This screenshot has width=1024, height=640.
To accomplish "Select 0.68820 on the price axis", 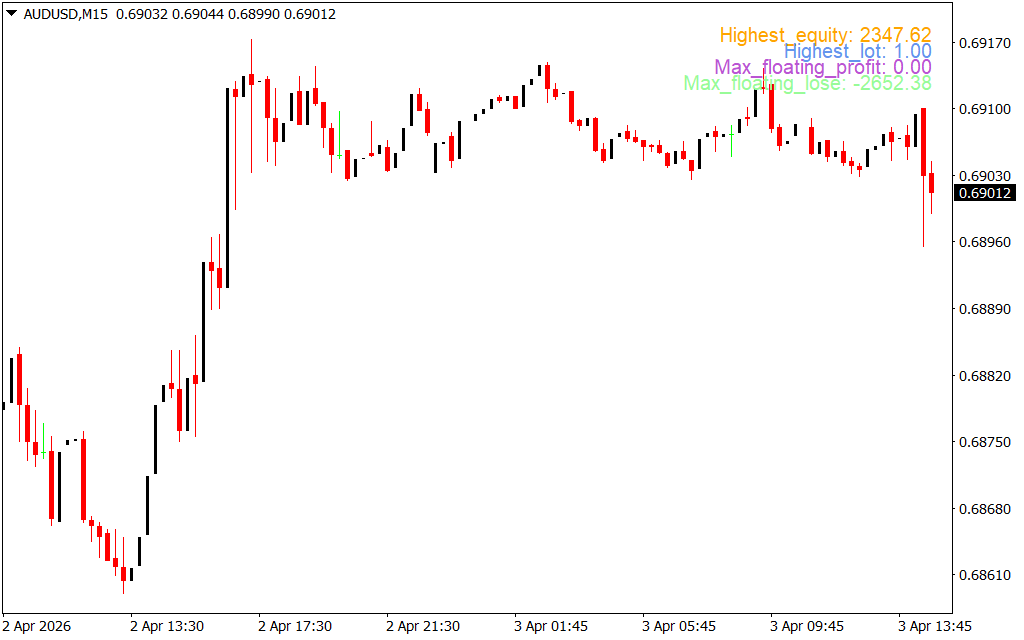I will (985, 376).
